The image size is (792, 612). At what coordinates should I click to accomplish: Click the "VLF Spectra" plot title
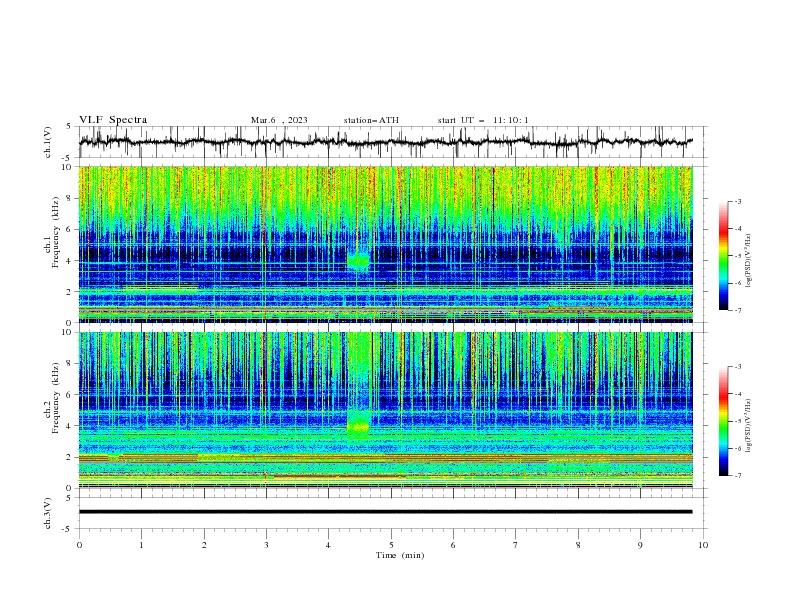[113, 120]
